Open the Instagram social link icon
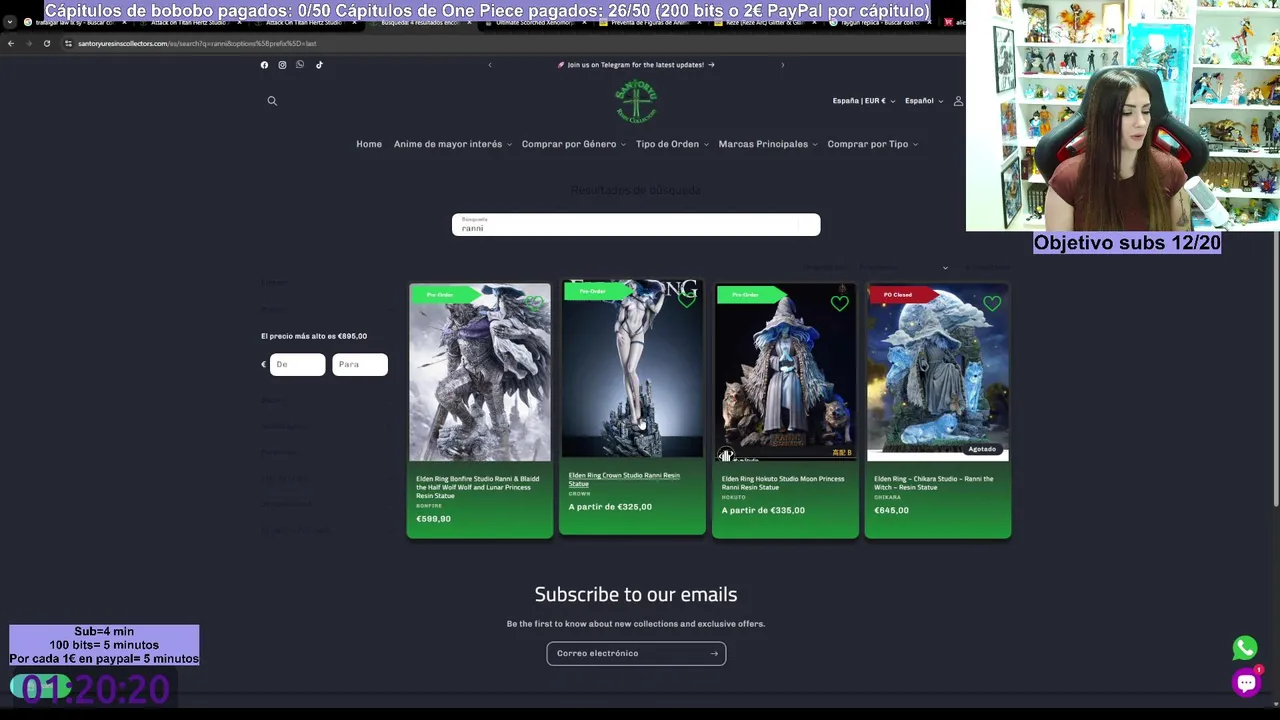The image size is (1280, 720). click(282, 65)
